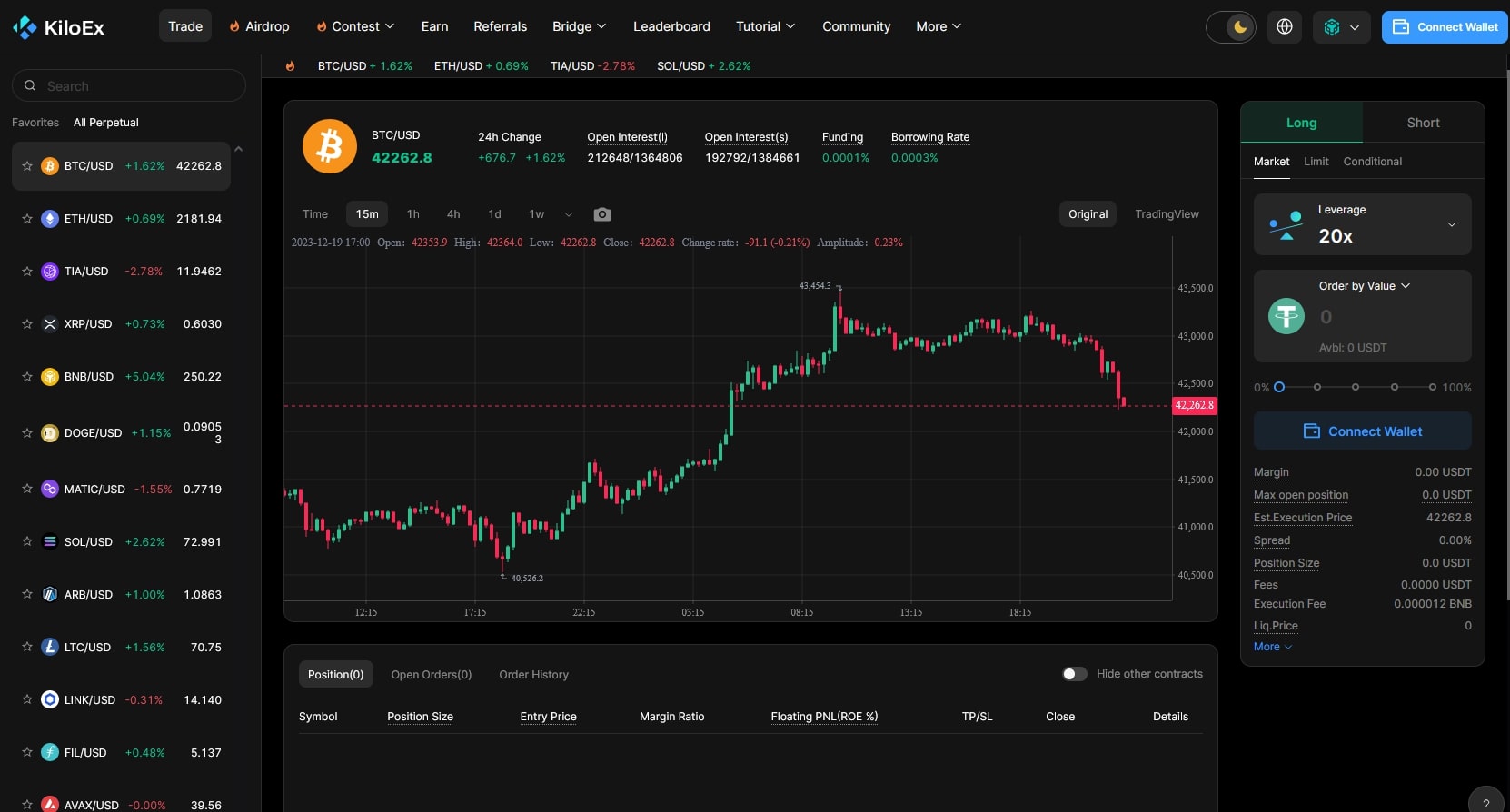Open the Contest dropdown menu

[355, 26]
